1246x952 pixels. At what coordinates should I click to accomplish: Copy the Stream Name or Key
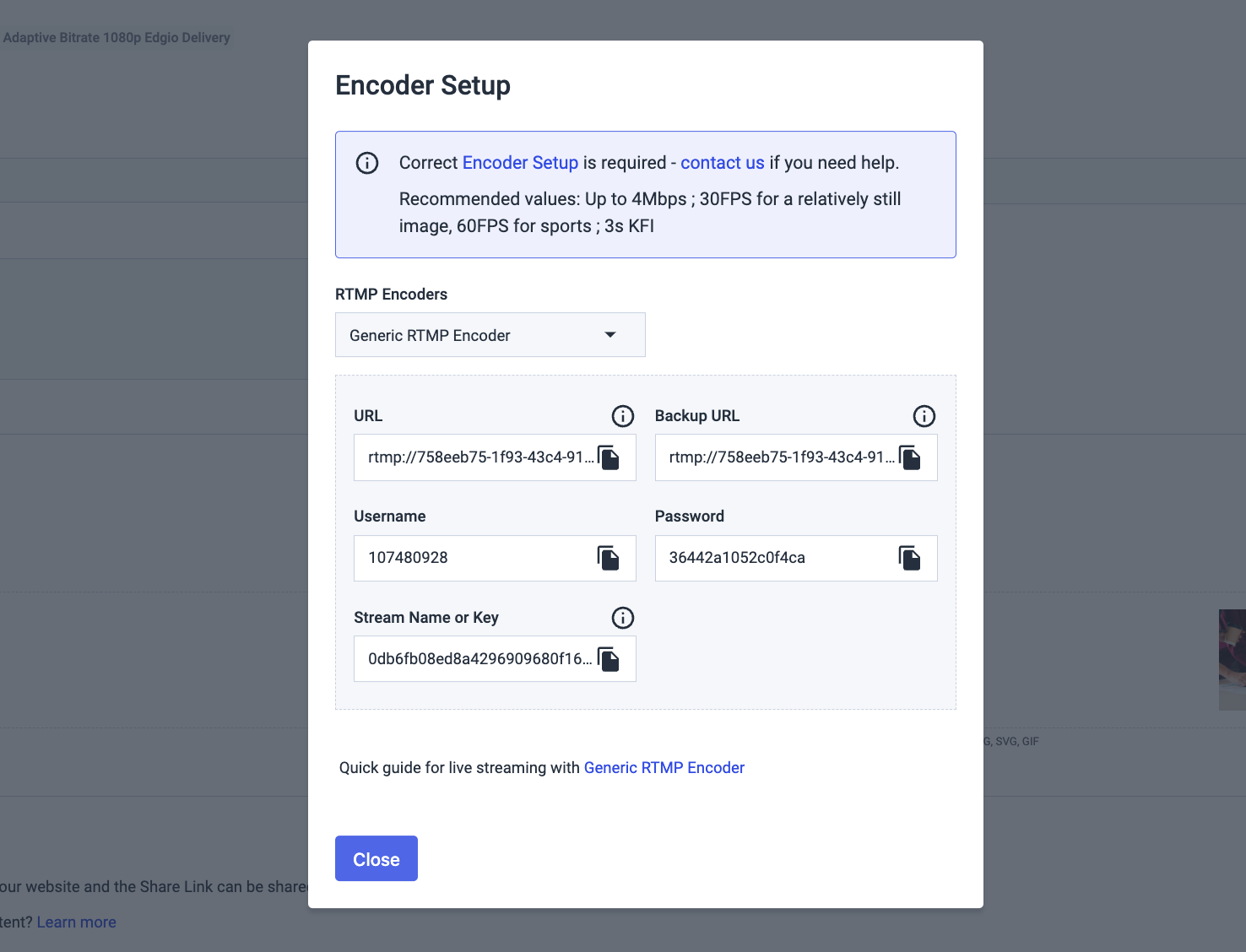coord(609,659)
